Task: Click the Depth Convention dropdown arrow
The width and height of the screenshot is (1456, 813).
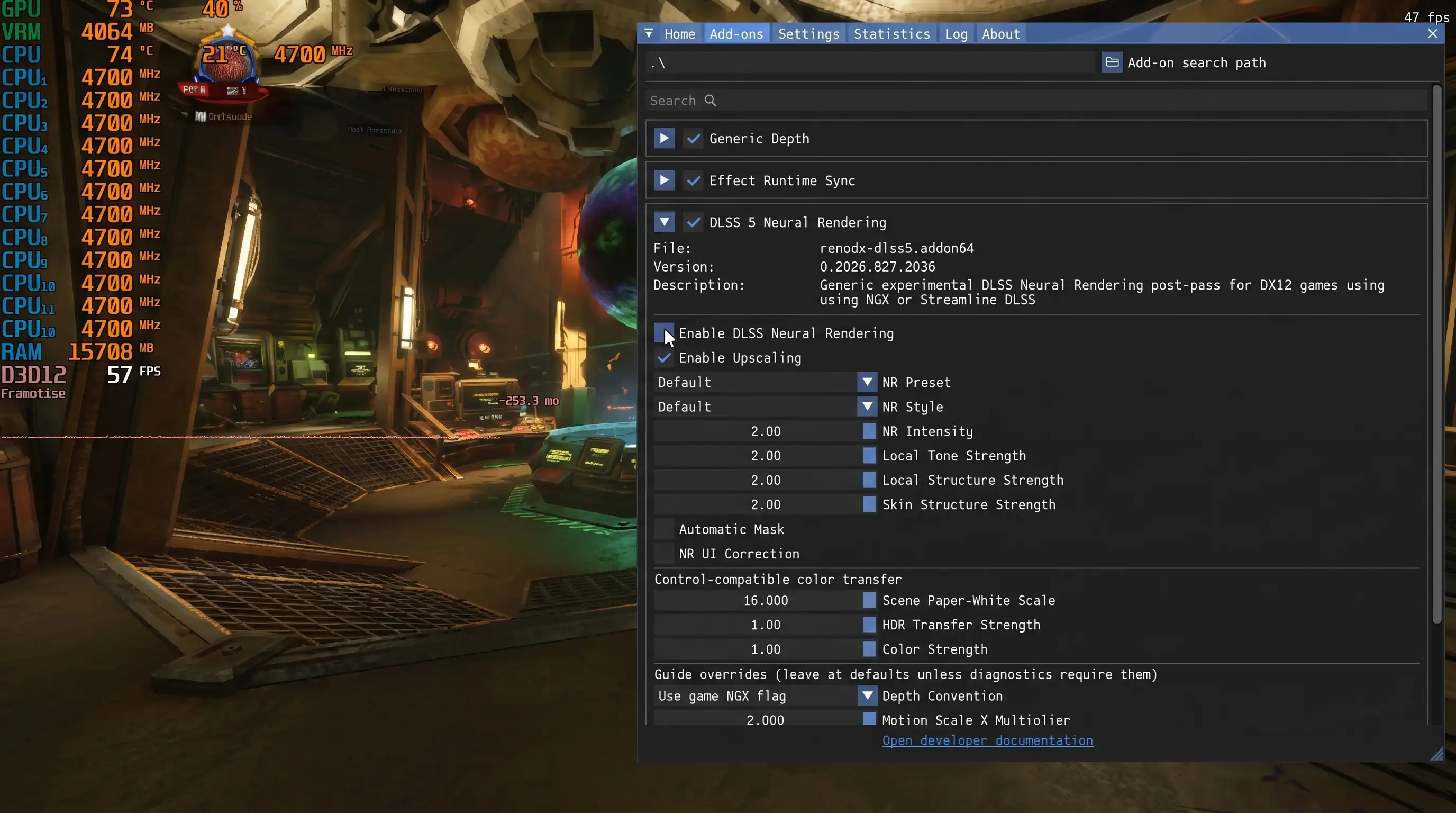Action: tap(867, 696)
